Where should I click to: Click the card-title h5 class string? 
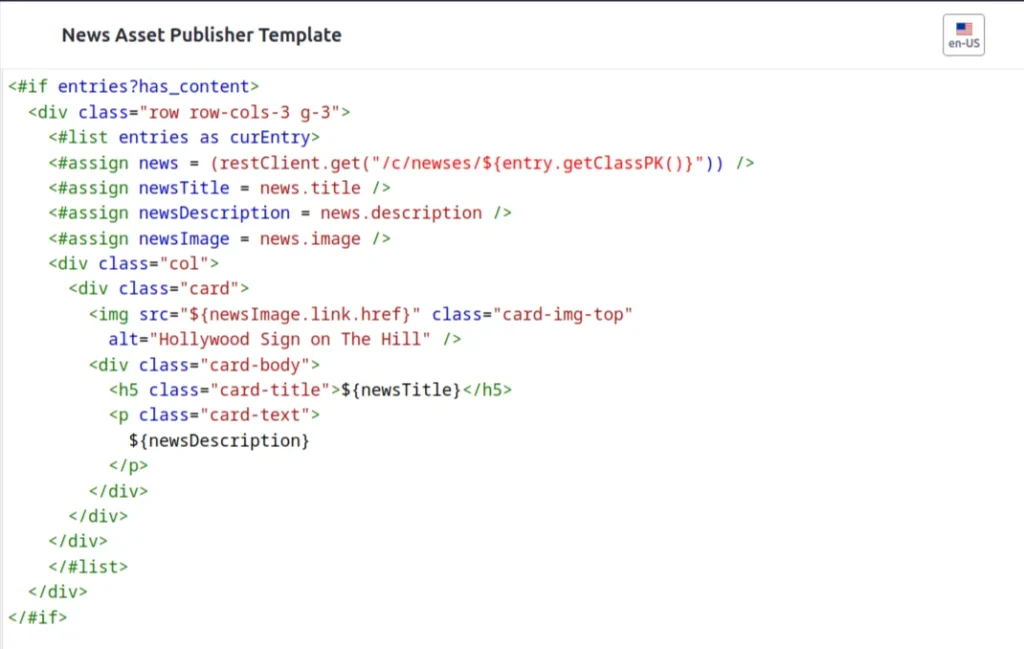265,390
